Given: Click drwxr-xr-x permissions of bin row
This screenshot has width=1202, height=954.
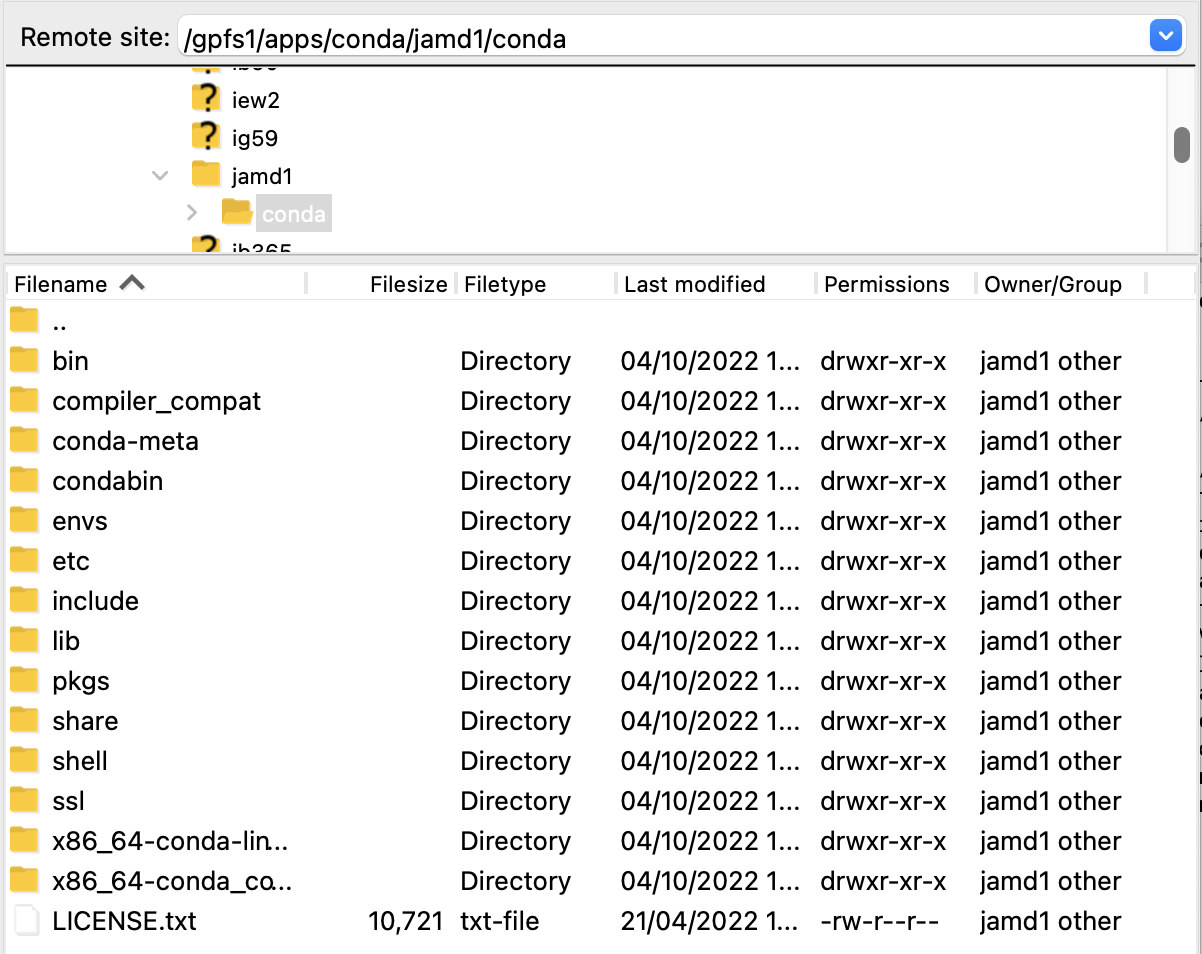Looking at the screenshot, I should point(883,361).
